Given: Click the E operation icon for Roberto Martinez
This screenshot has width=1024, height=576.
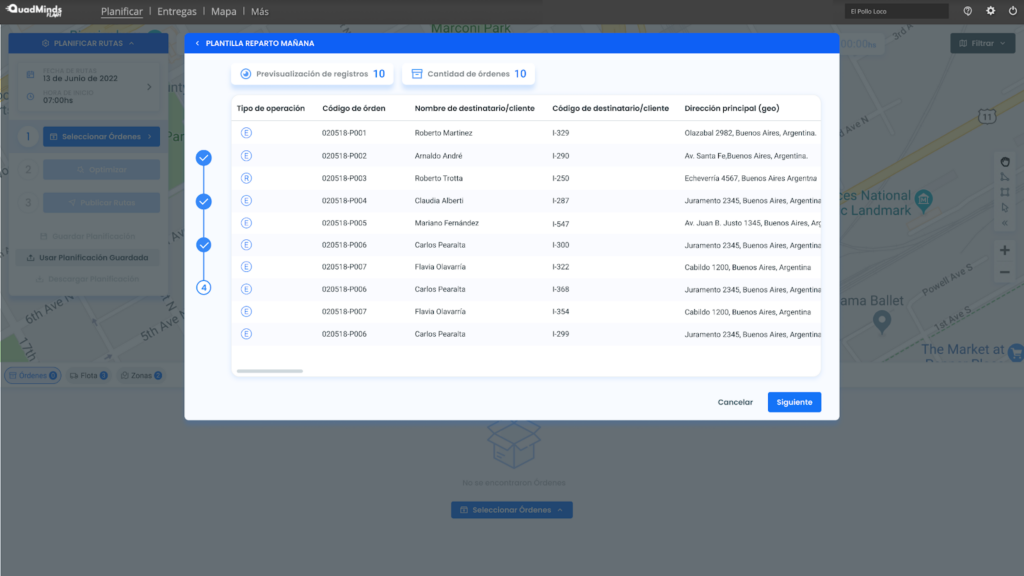Looking at the screenshot, I should point(246,133).
